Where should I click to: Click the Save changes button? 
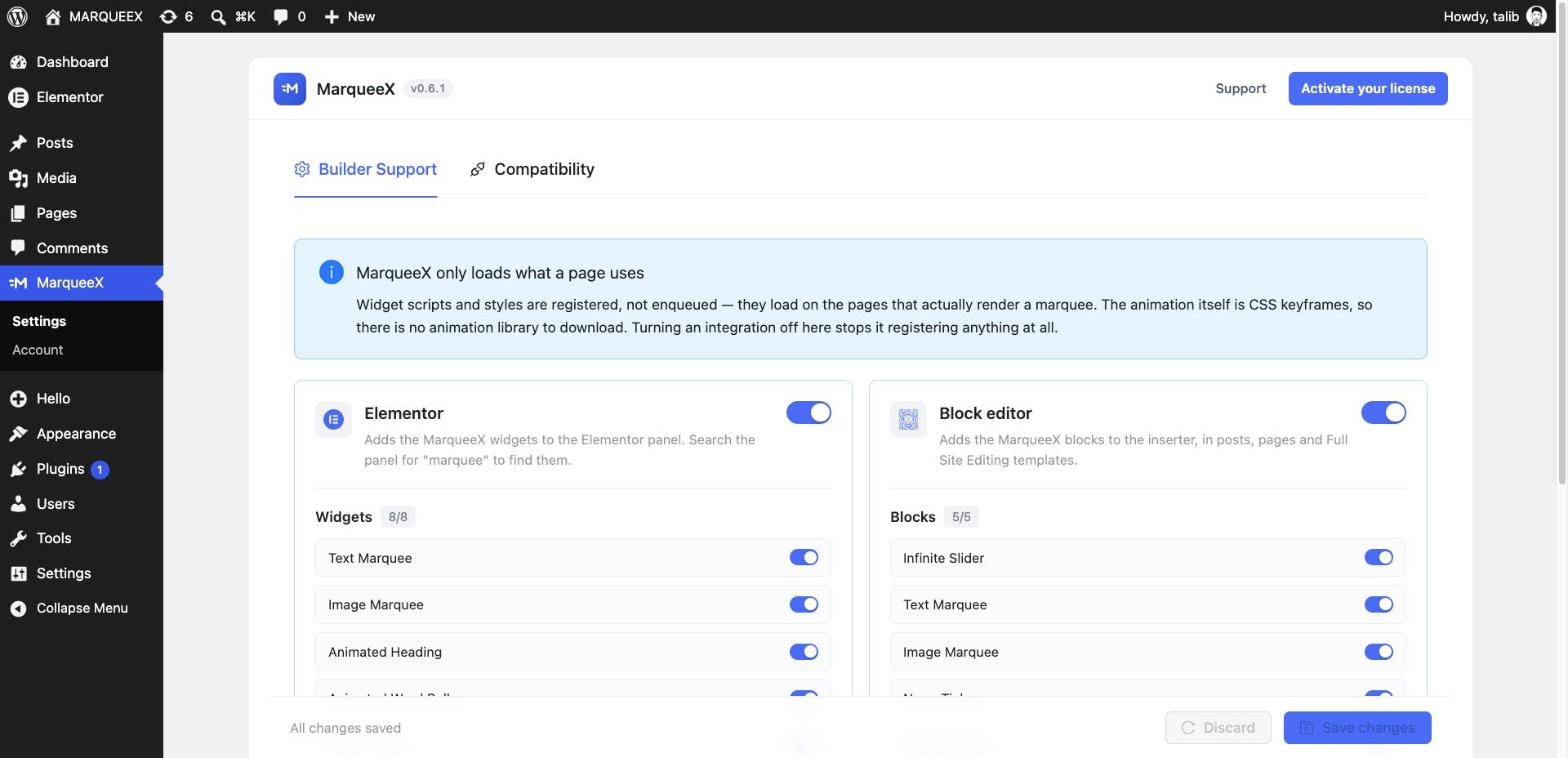(1357, 728)
